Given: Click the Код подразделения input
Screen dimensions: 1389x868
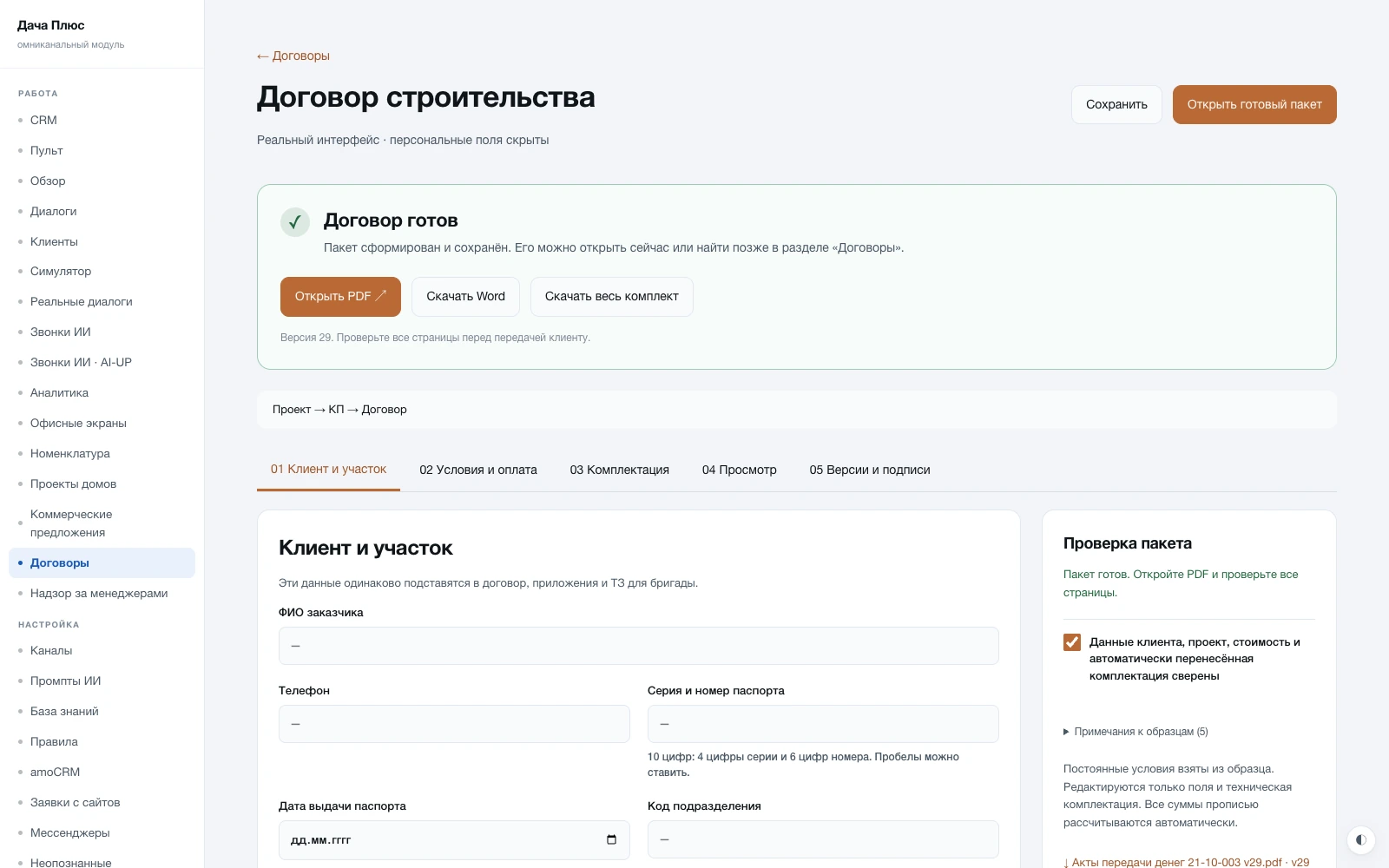Looking at the screenshot, I should [x=823, y=839].
